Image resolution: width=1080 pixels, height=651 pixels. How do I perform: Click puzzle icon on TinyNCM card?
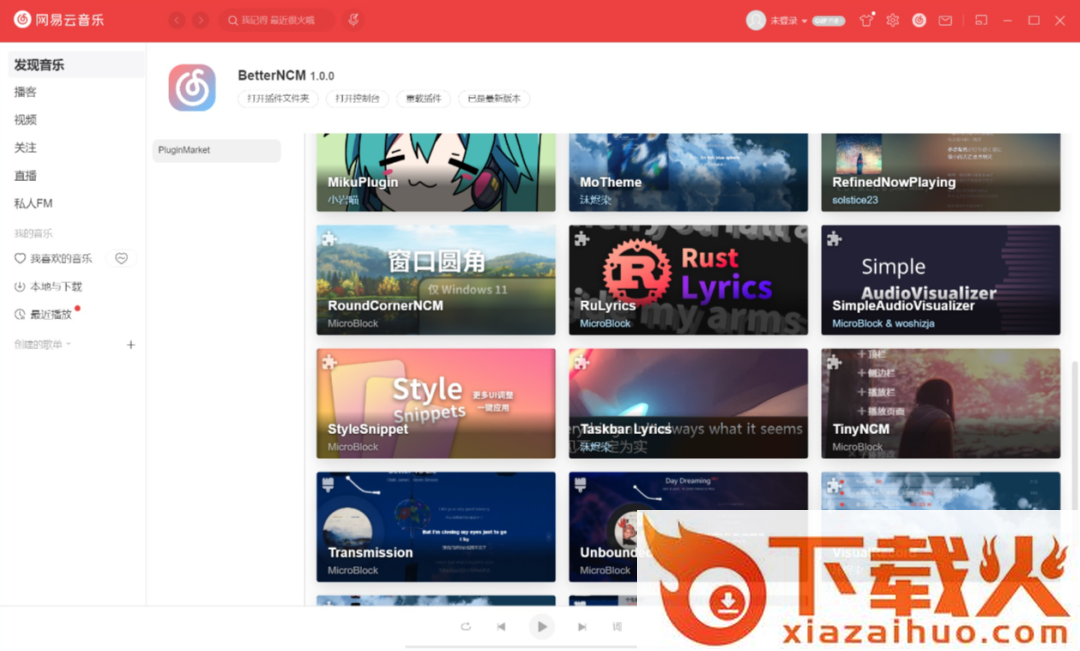click(834, 362)
